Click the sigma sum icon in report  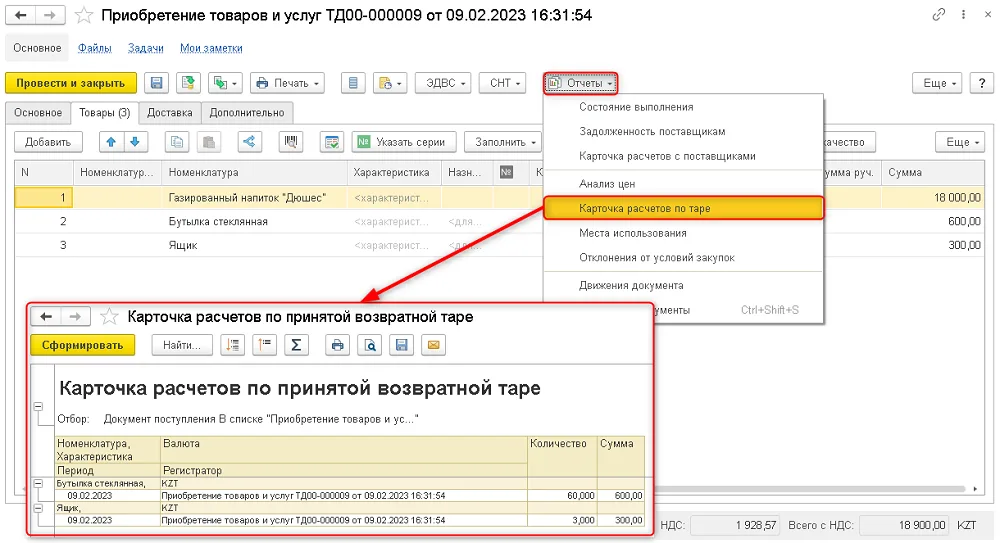click(297, 345)
